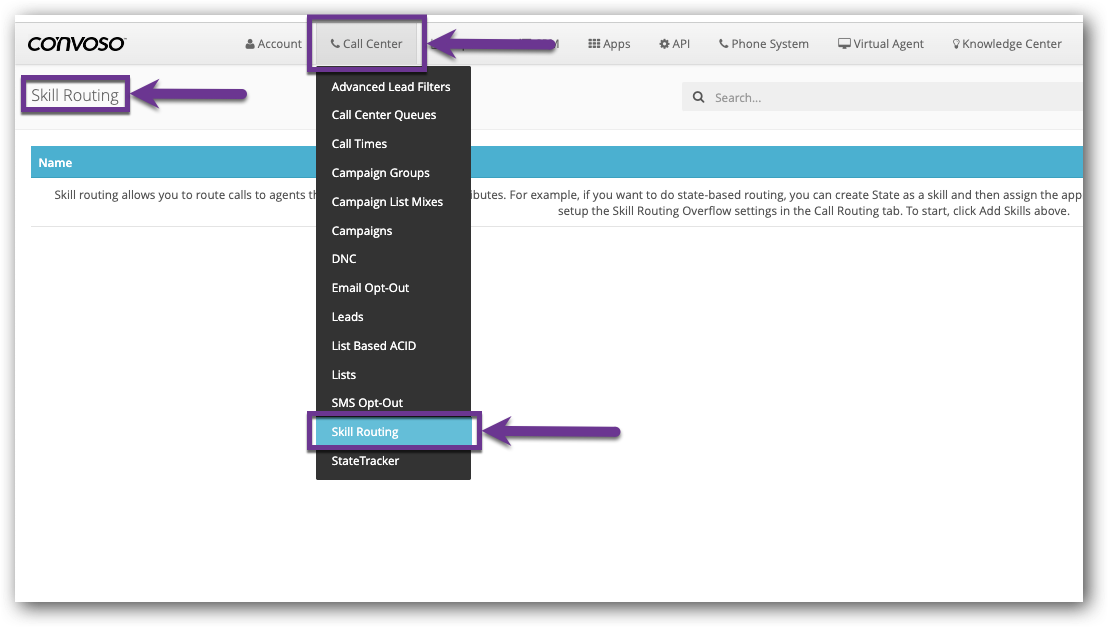The width and height of the screenshot is (1108, 627).
Task: Select the Call Times entry
Action: click(x=359, y=144)
